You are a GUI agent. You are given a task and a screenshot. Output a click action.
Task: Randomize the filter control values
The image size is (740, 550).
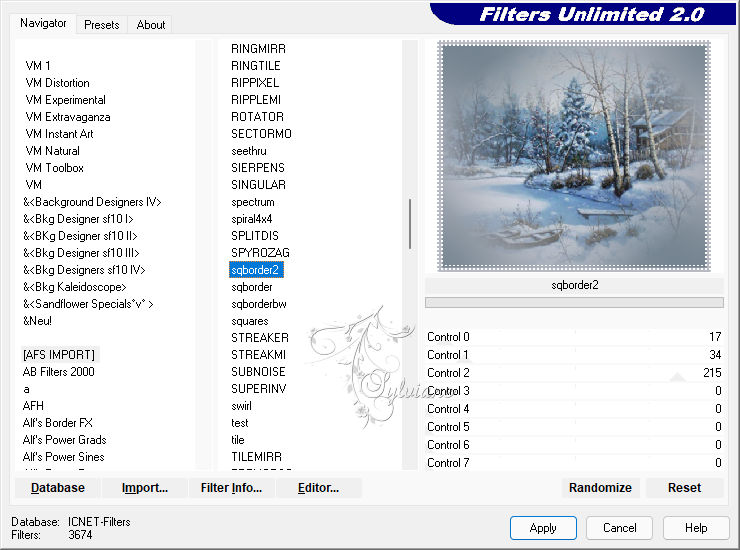(x=600, y=488)
